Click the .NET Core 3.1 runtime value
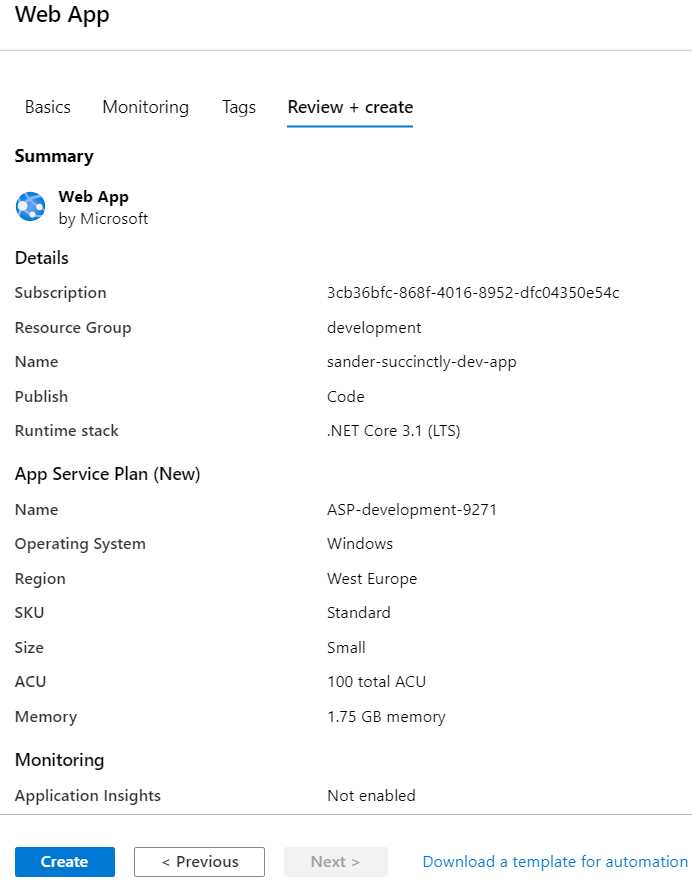This screenshot has width=692, height=883. coord(393,430)
